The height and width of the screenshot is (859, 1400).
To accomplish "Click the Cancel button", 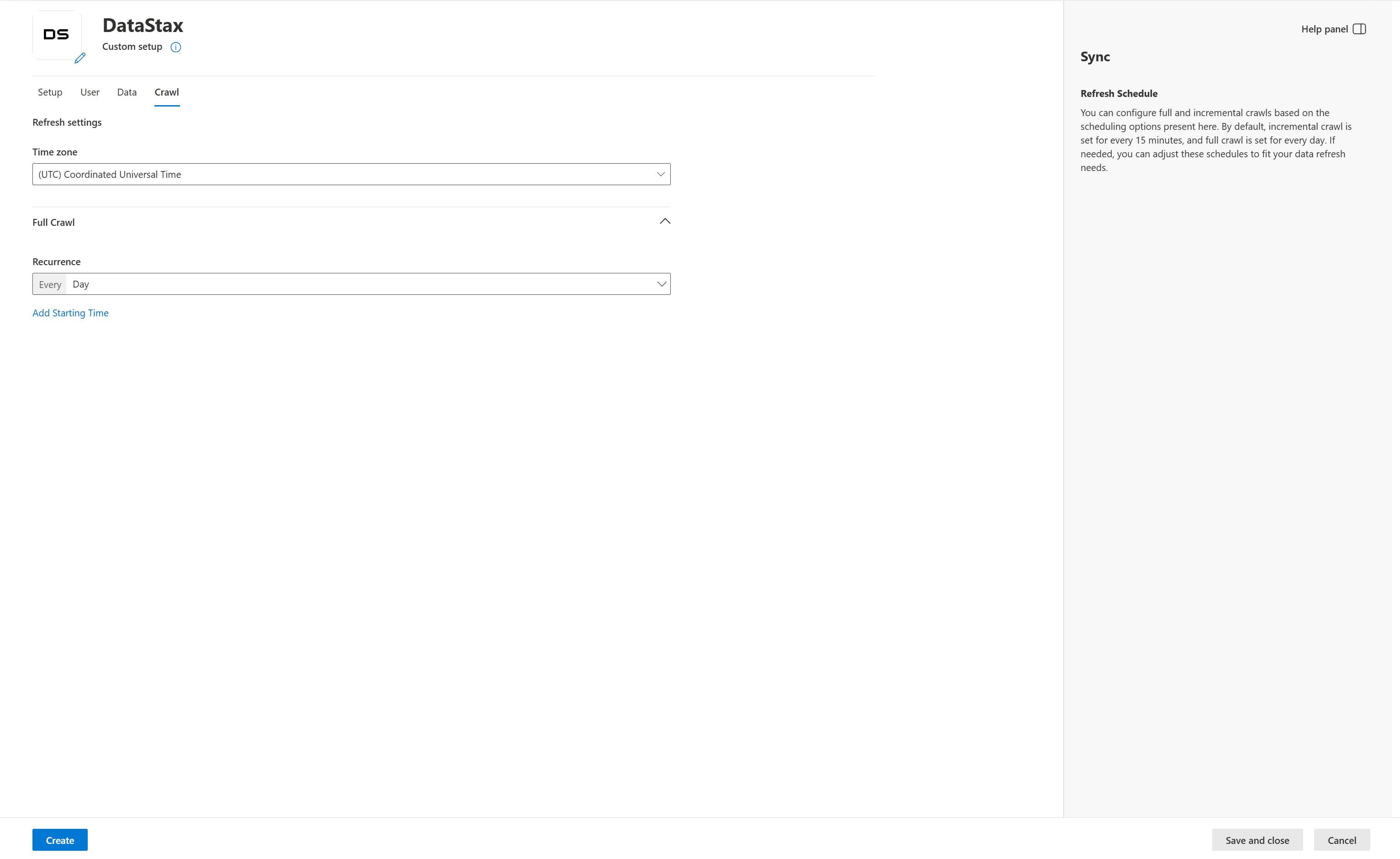I will [x=1342, y=840].
